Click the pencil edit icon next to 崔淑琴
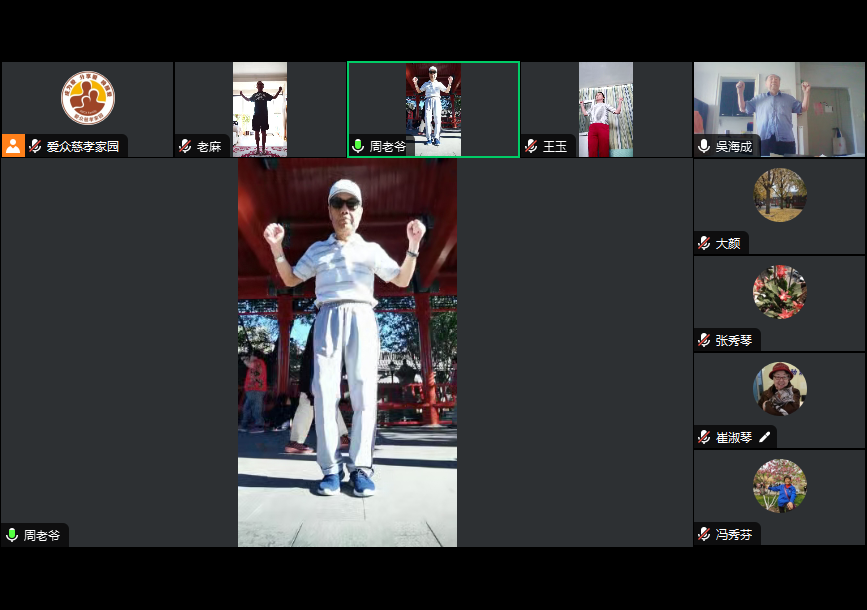Image resolution: width=867 pixels, height=610 pixels. click(x=765, y=437)
